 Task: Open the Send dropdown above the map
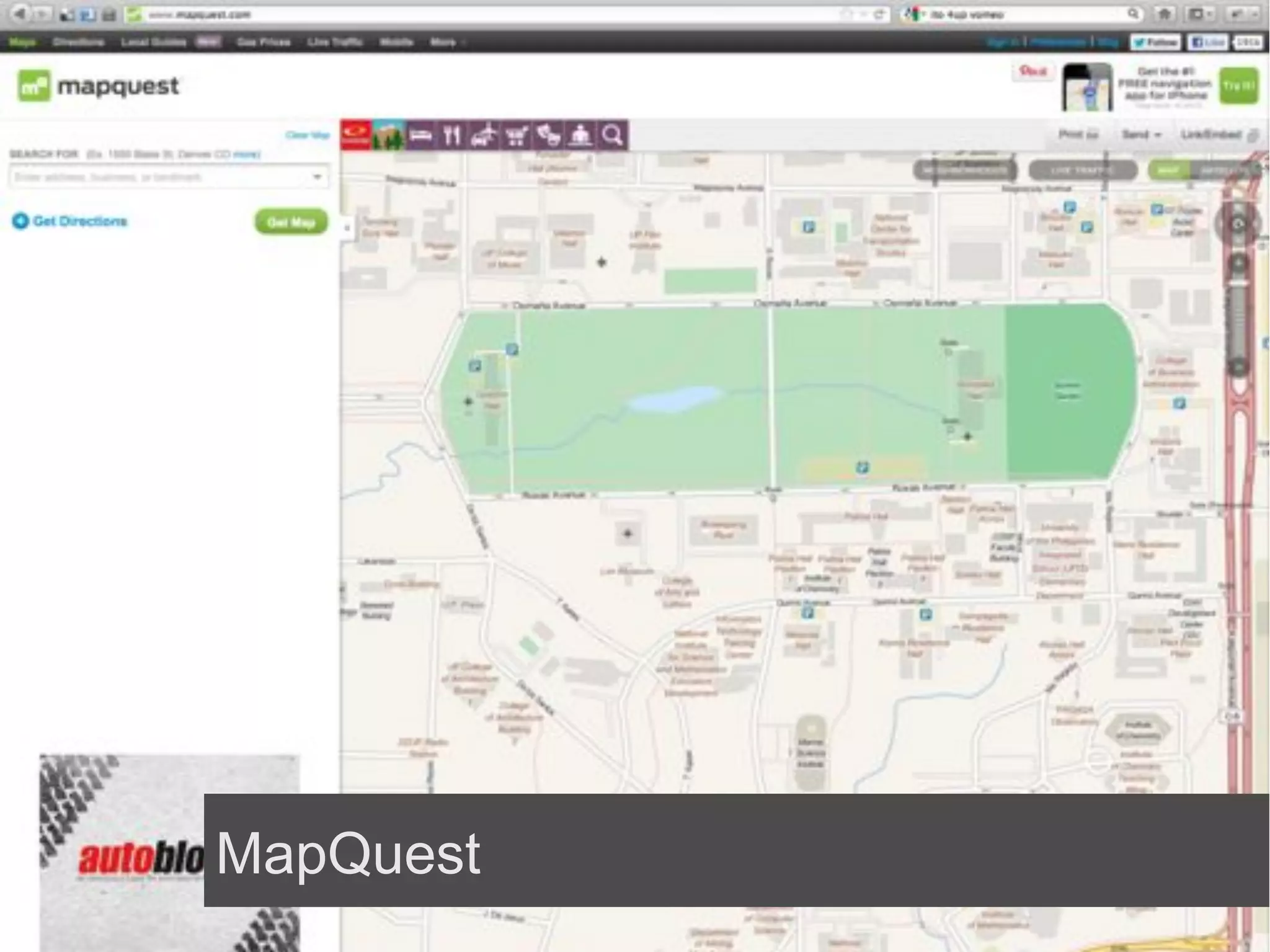point(1141,135)
